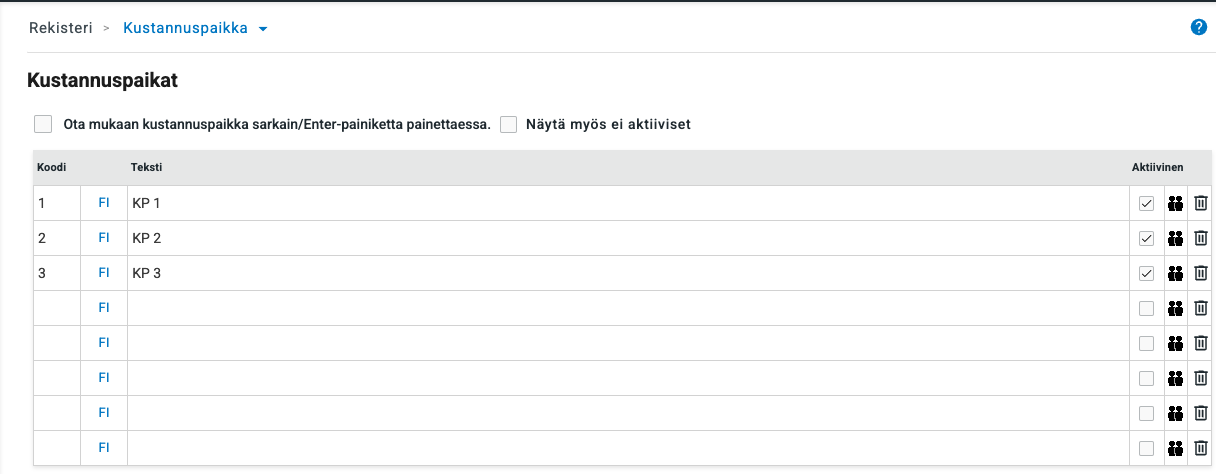The width and height of the screenshot is (1216, 474).
Task: Toggle Aktiivinen checkbox for KP 3
Action: click(x=1146, y=274)
